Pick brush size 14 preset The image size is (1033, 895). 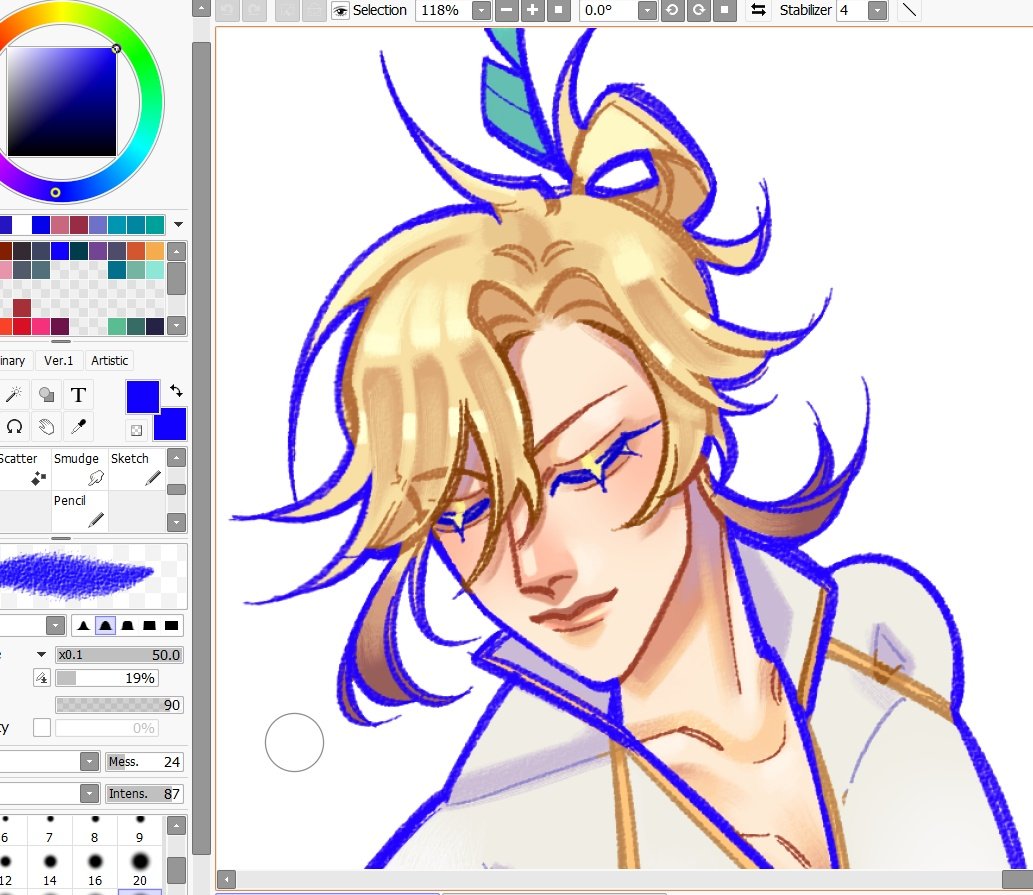(49, 869)
